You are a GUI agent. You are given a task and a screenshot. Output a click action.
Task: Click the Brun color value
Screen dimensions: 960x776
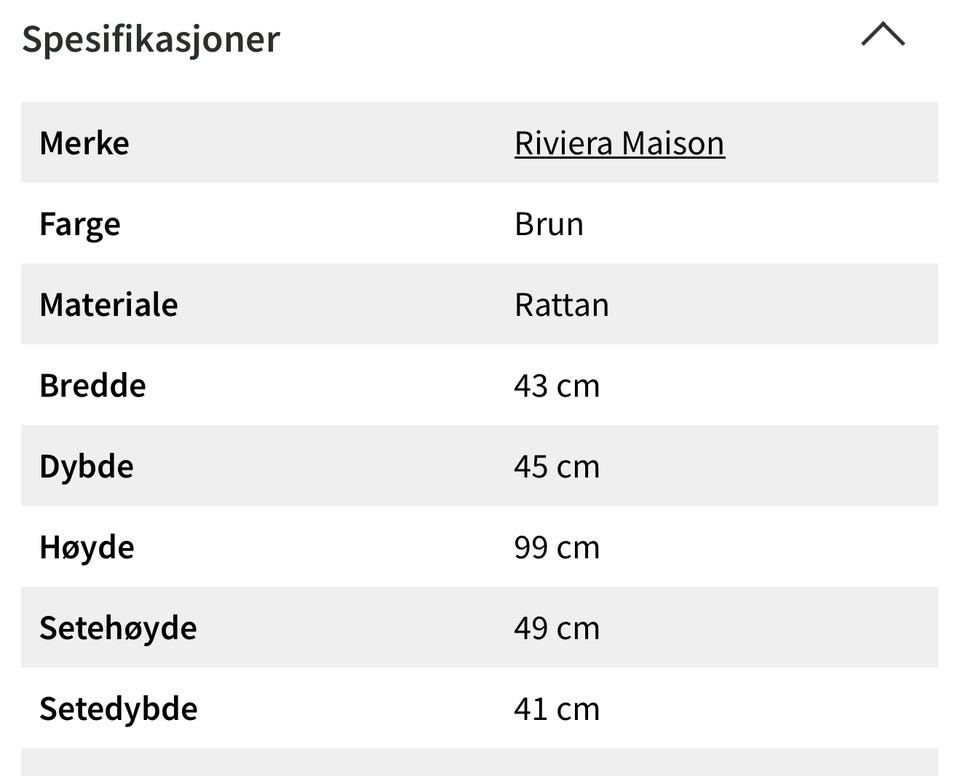tap(549, 224)
